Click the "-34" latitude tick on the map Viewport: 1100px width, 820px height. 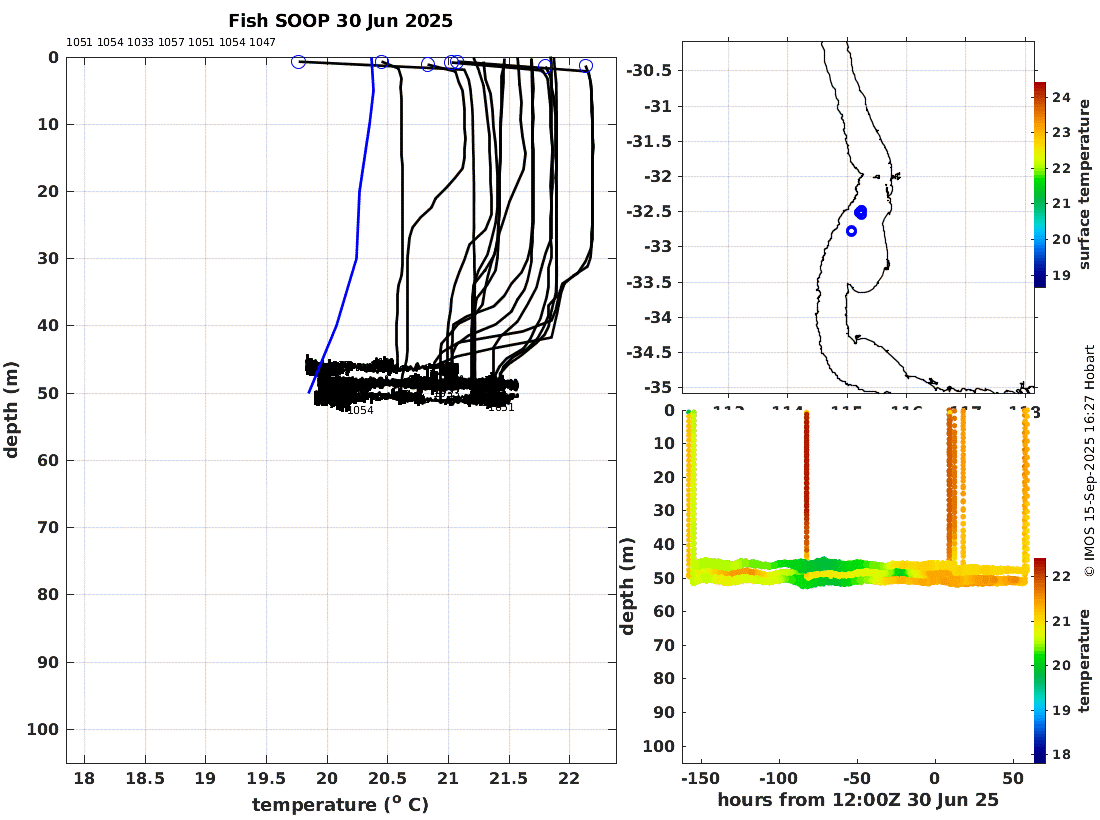[x=657, y=317]
